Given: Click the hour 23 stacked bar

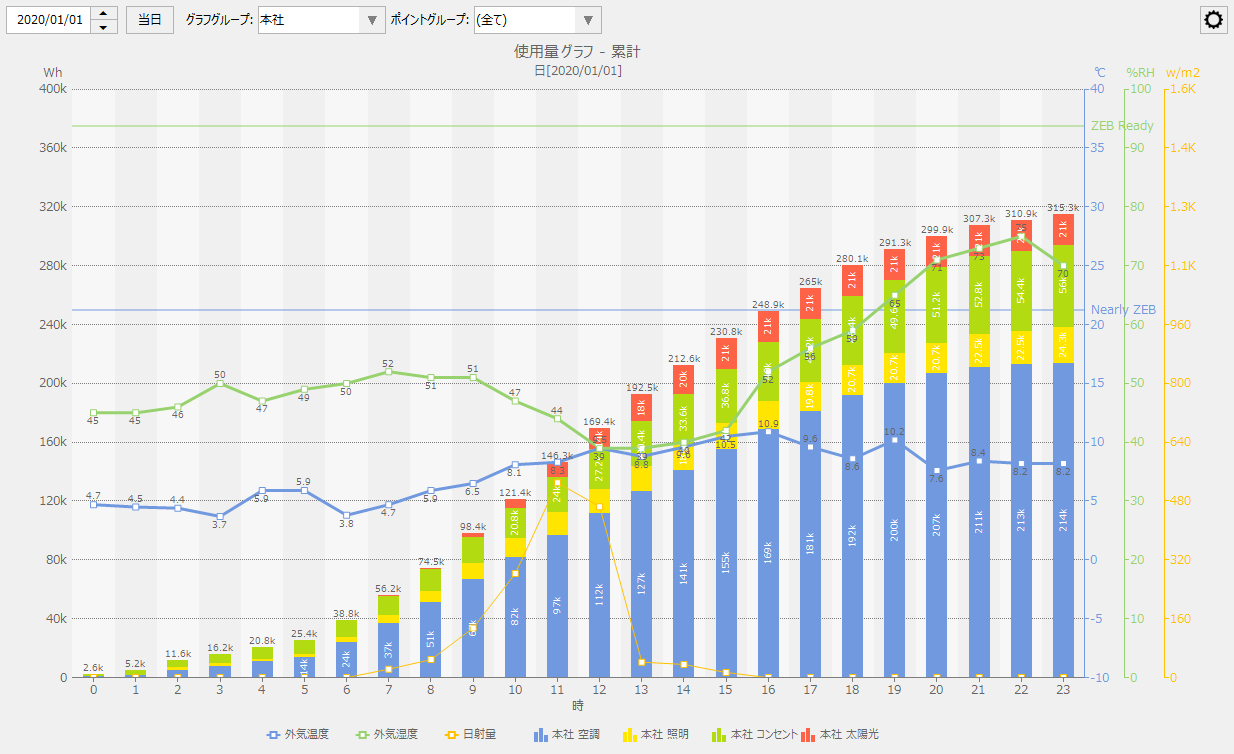Looking at the screenshot, I should click(1063, 450).
